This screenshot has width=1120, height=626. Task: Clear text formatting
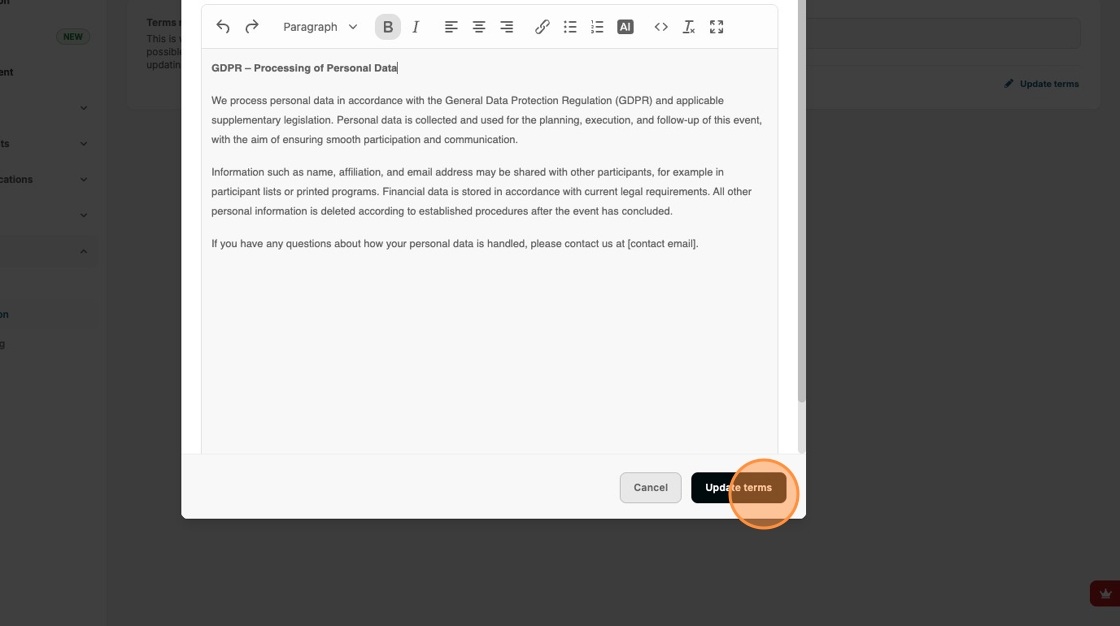tap(689, 26)
